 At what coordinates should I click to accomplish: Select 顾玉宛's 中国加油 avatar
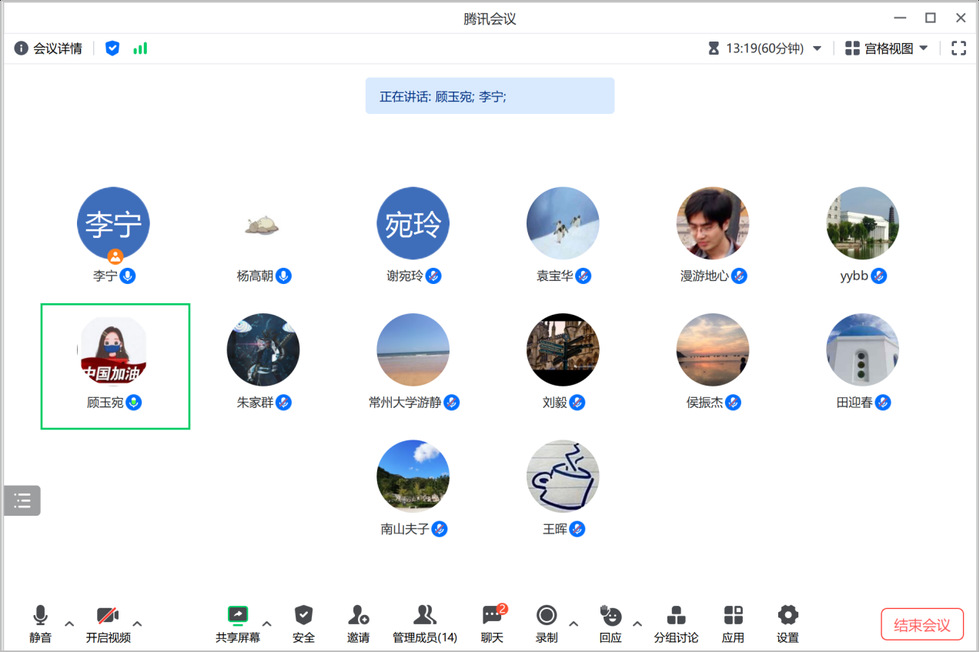113,350
